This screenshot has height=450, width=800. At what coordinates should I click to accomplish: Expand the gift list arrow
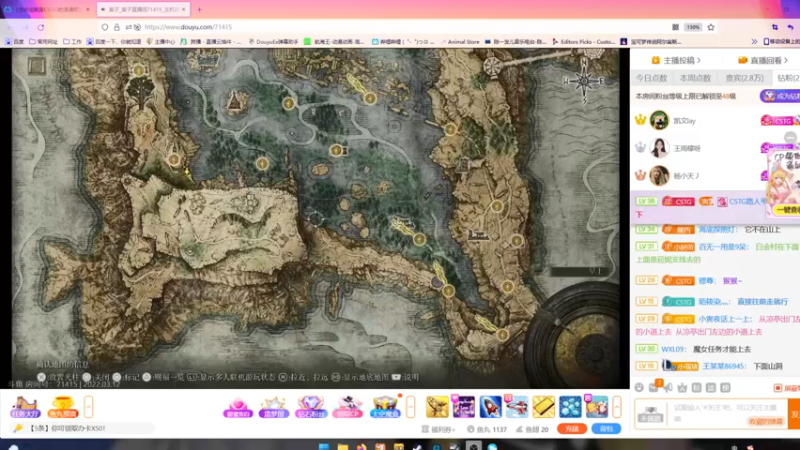click(x=617, y=407)
